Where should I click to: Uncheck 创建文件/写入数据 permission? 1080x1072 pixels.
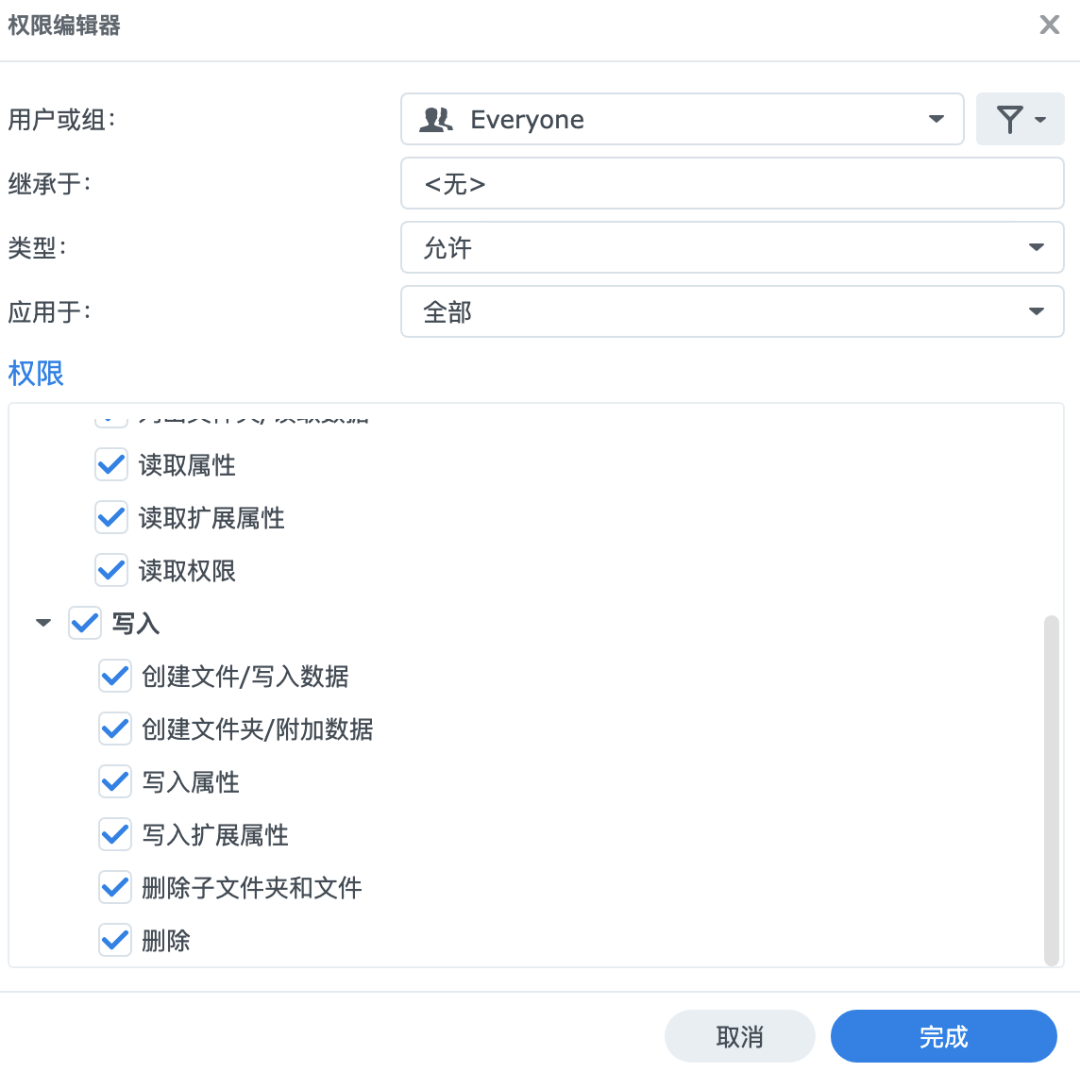(115, 677)
